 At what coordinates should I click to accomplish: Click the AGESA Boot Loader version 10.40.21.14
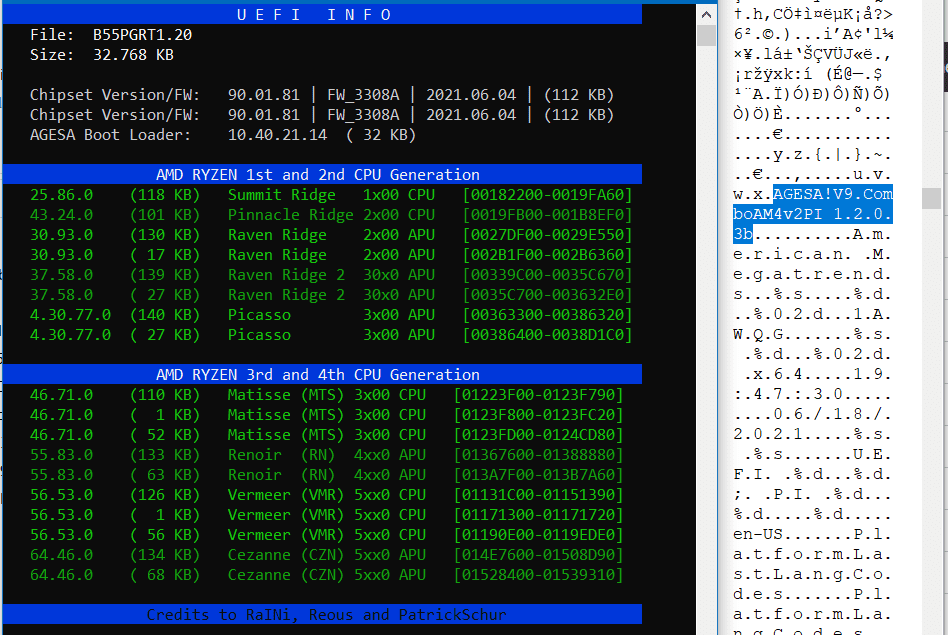(x=277, y=134)
